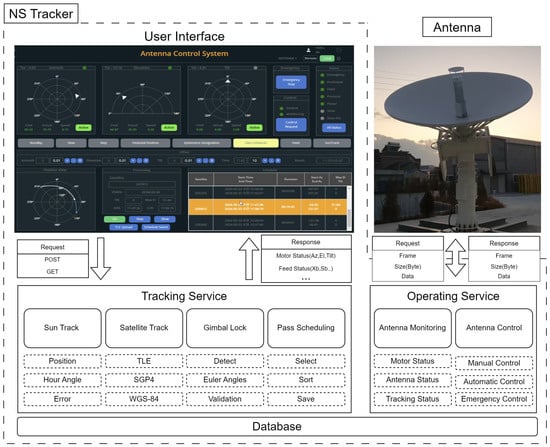
Task: Click the user profile icon in header
Action: click(x=308, y=51)
